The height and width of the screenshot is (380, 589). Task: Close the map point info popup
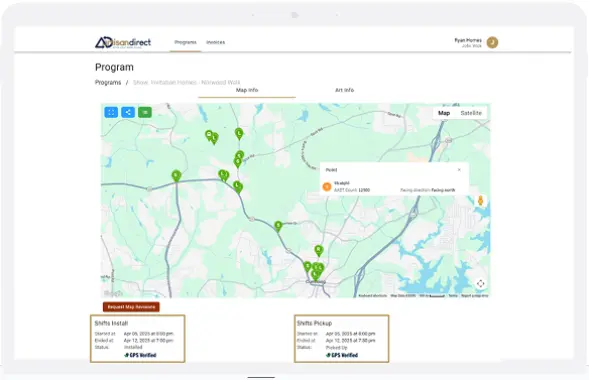459,170
